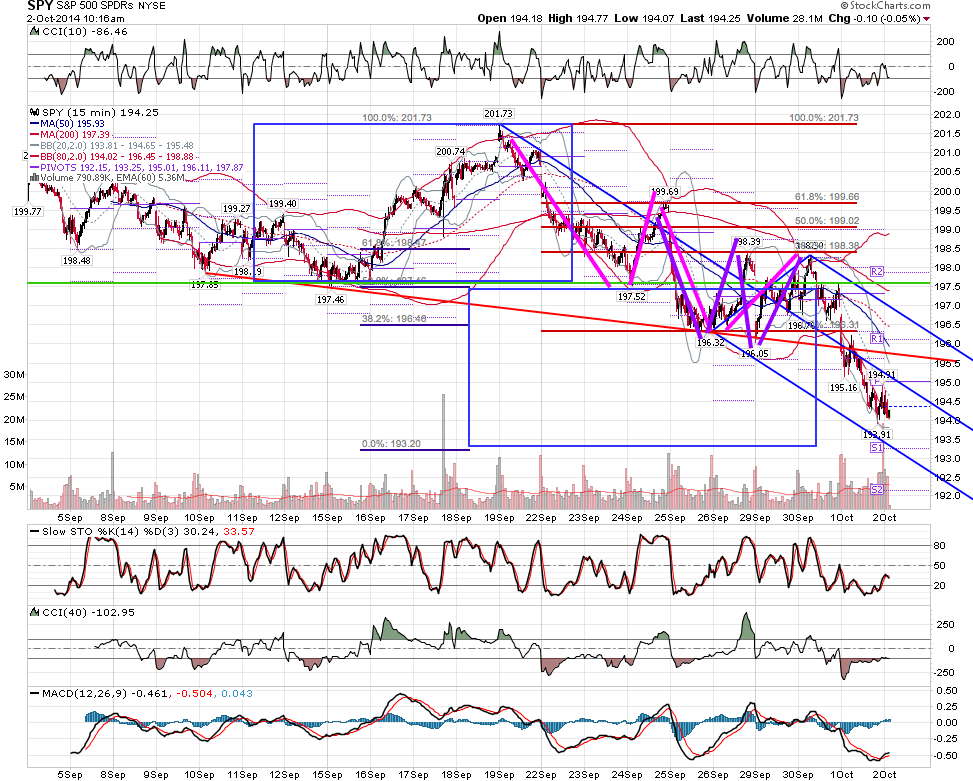
Task: Click the 197.46 low price annotation
Action: (330, 300)
